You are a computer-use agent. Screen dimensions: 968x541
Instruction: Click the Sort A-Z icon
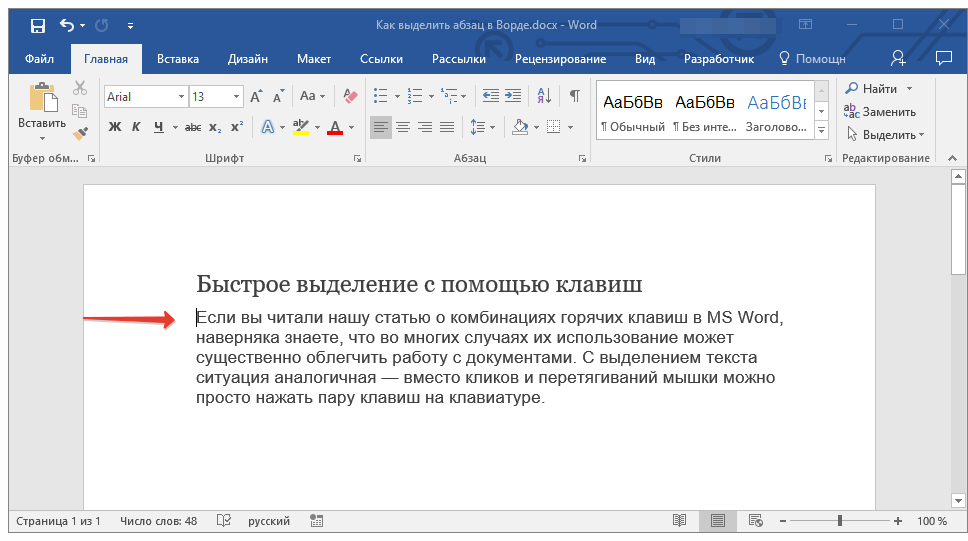click(x=544, y=96)
